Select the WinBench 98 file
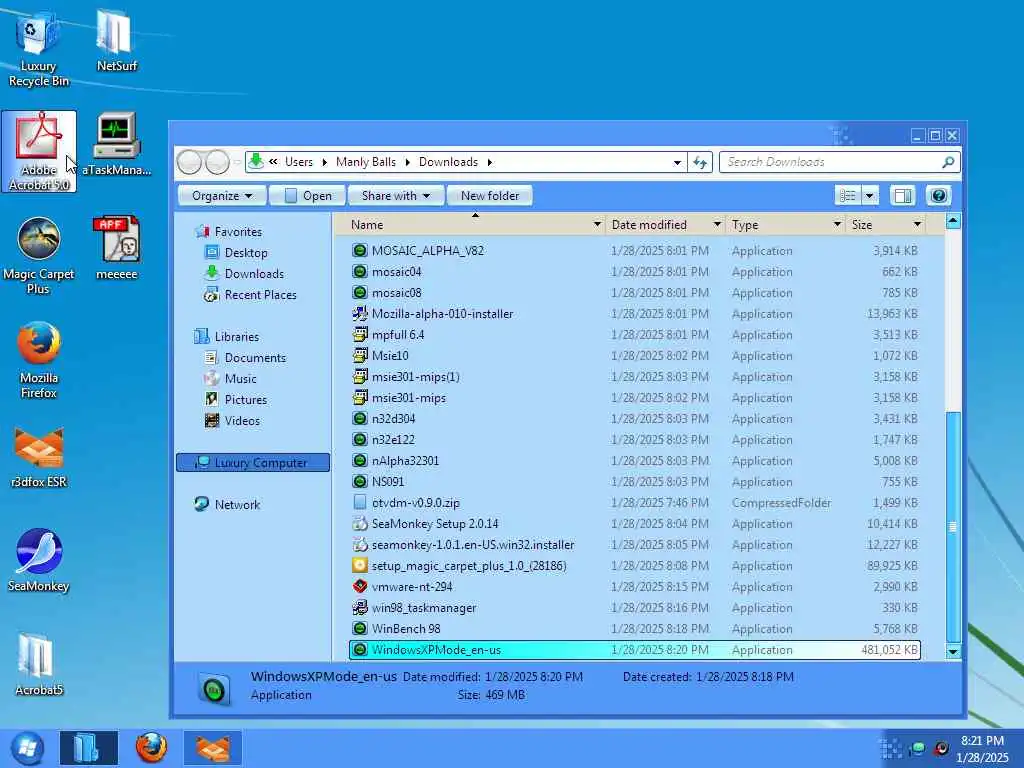This screenshot has width=1024, height=768. [635, 629]
